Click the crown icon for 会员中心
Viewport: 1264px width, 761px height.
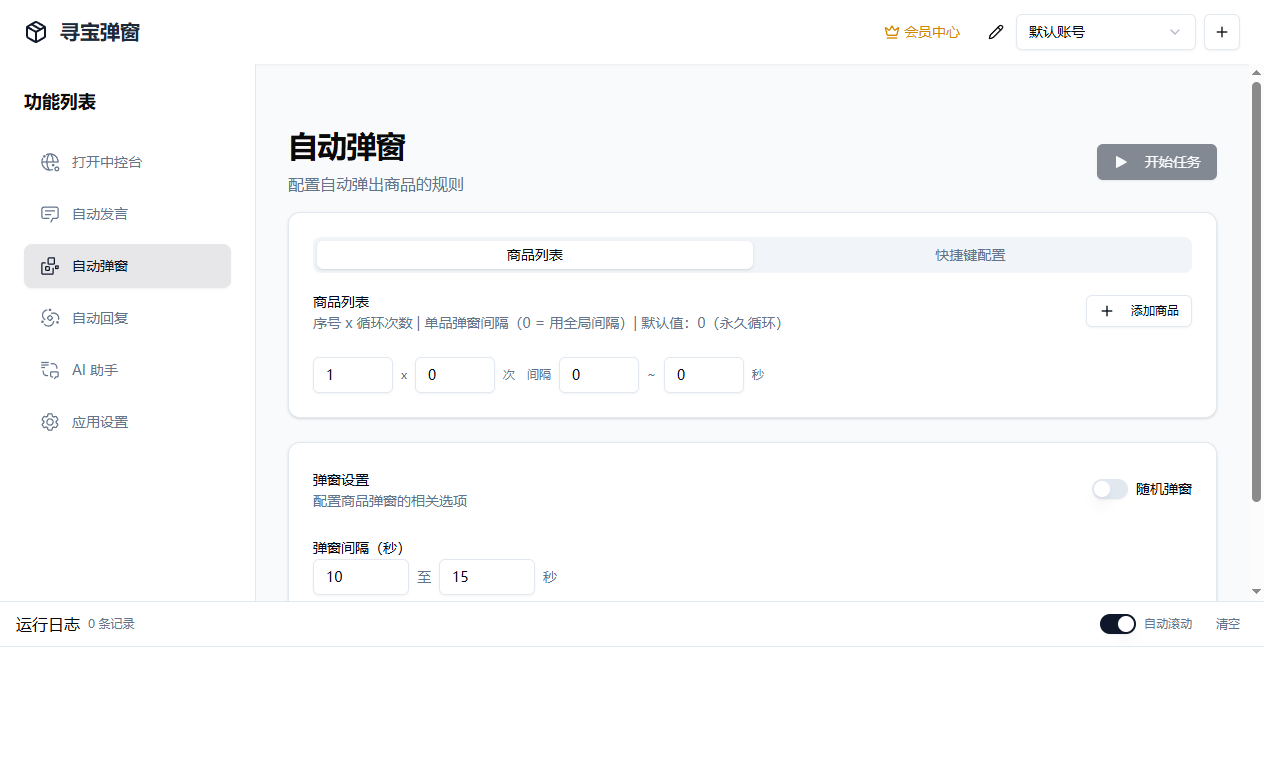pos(892,32)
